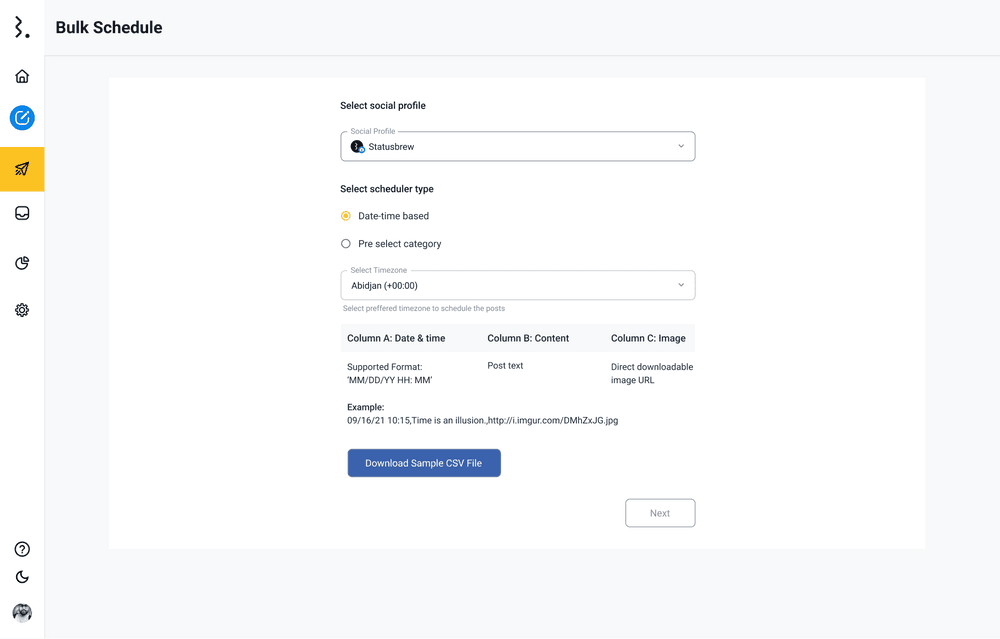Open the Home sidebar icon
Image resolution: width=1000 pixels, height=639 pixels.
[22, 76]
